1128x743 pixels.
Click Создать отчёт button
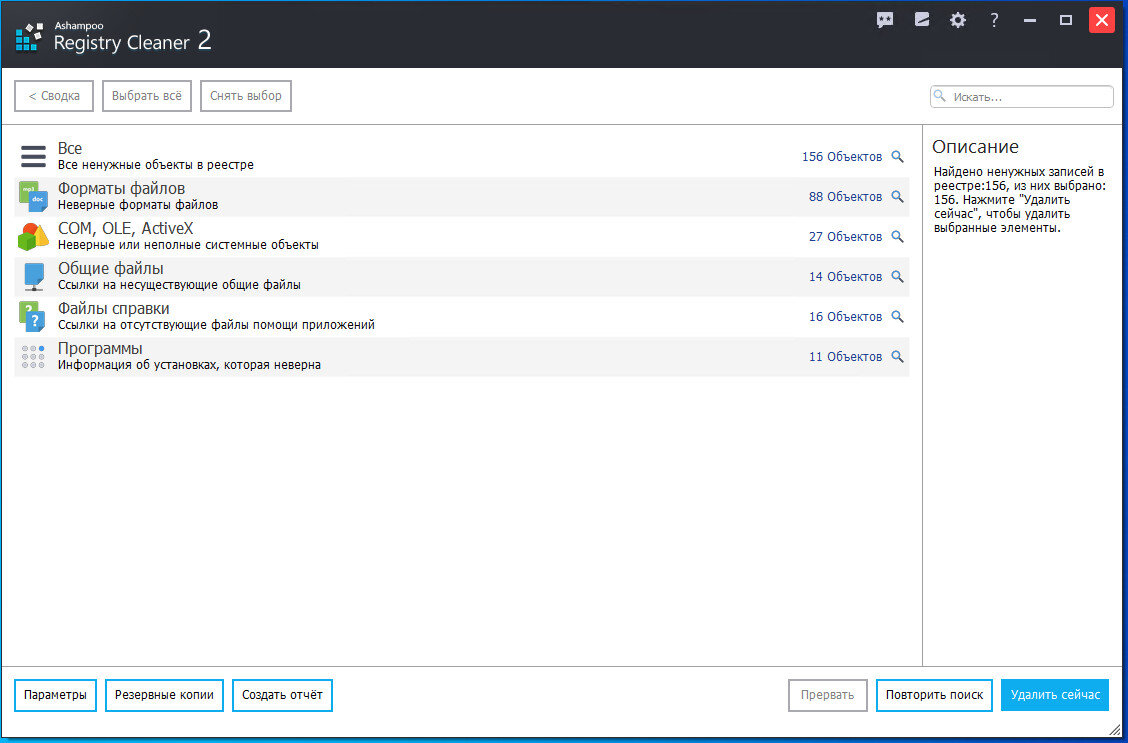point(282,696)
